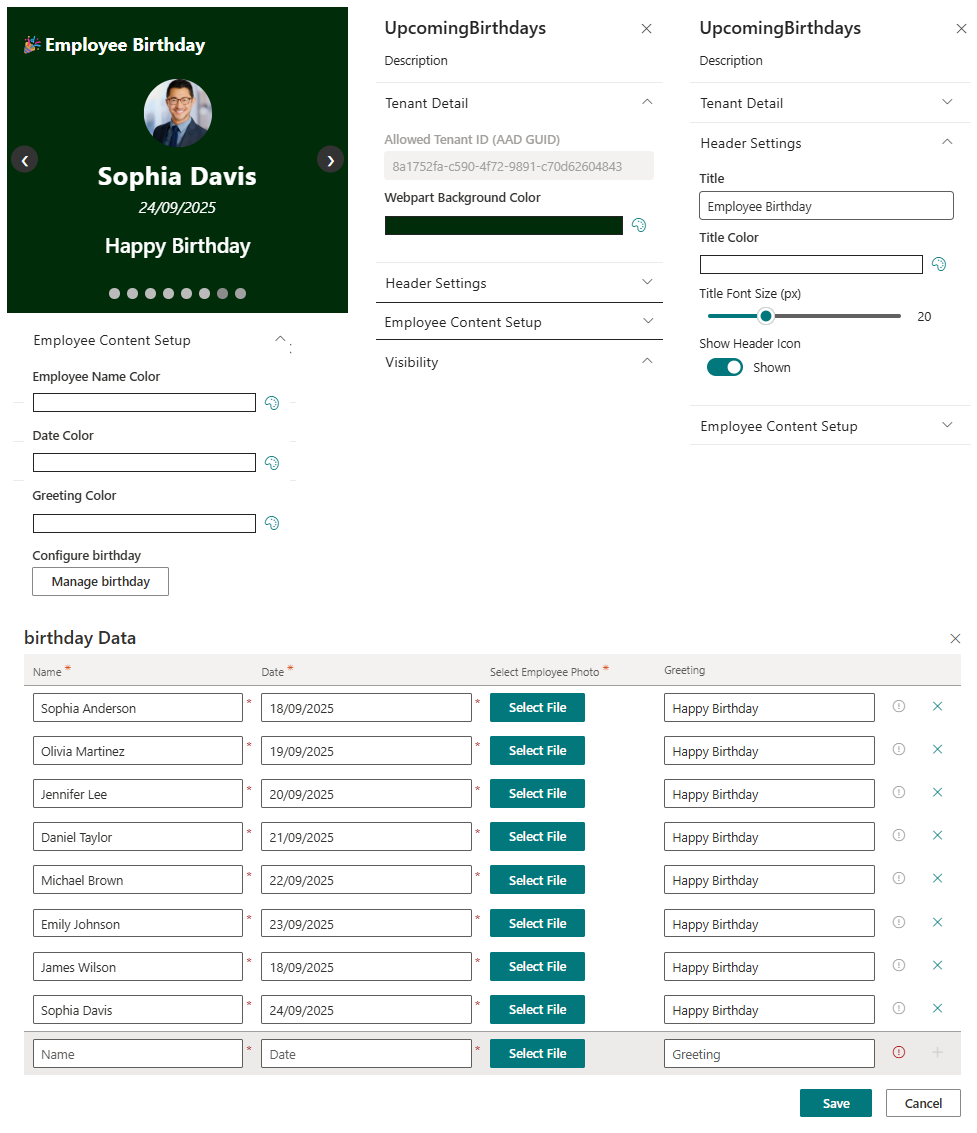Open the Title Color picker icon
Image resolution: width=977 pixels, height=1133 pixels.
pyautogui.click(x=939, y=264)
